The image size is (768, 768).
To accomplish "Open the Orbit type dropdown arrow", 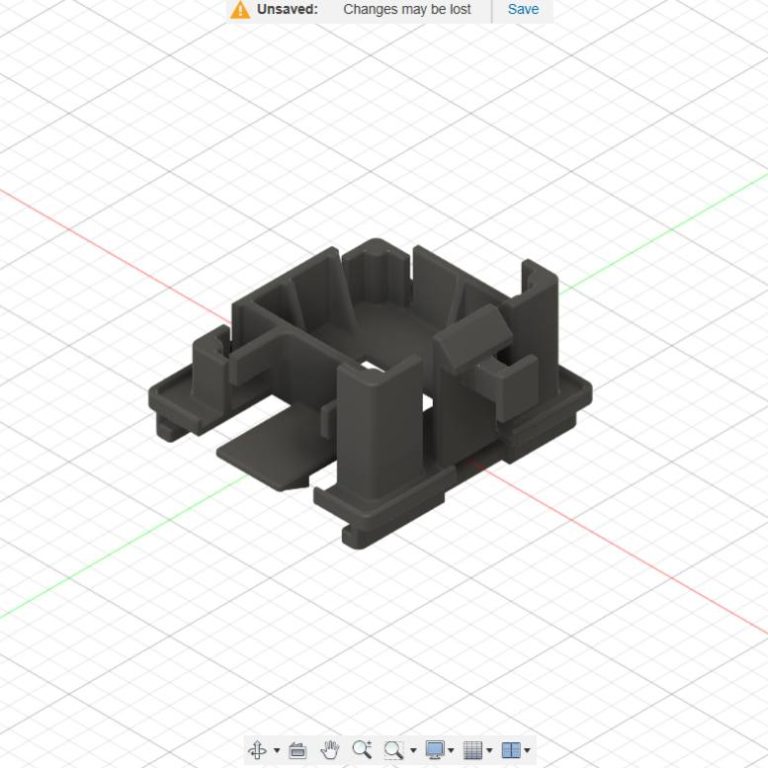I will point(276,750).
